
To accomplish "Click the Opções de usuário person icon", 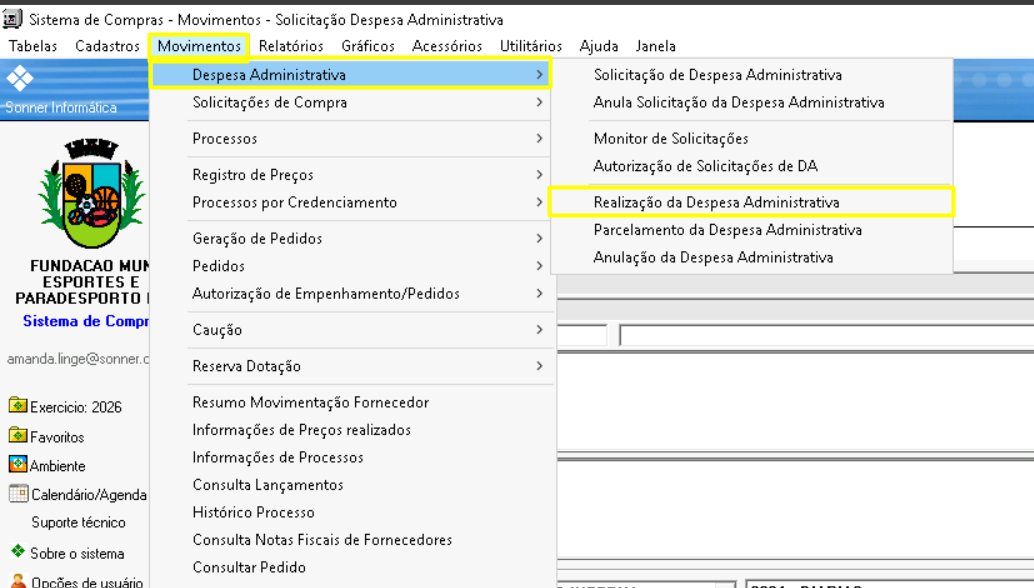I will click(x=18, y=581).
